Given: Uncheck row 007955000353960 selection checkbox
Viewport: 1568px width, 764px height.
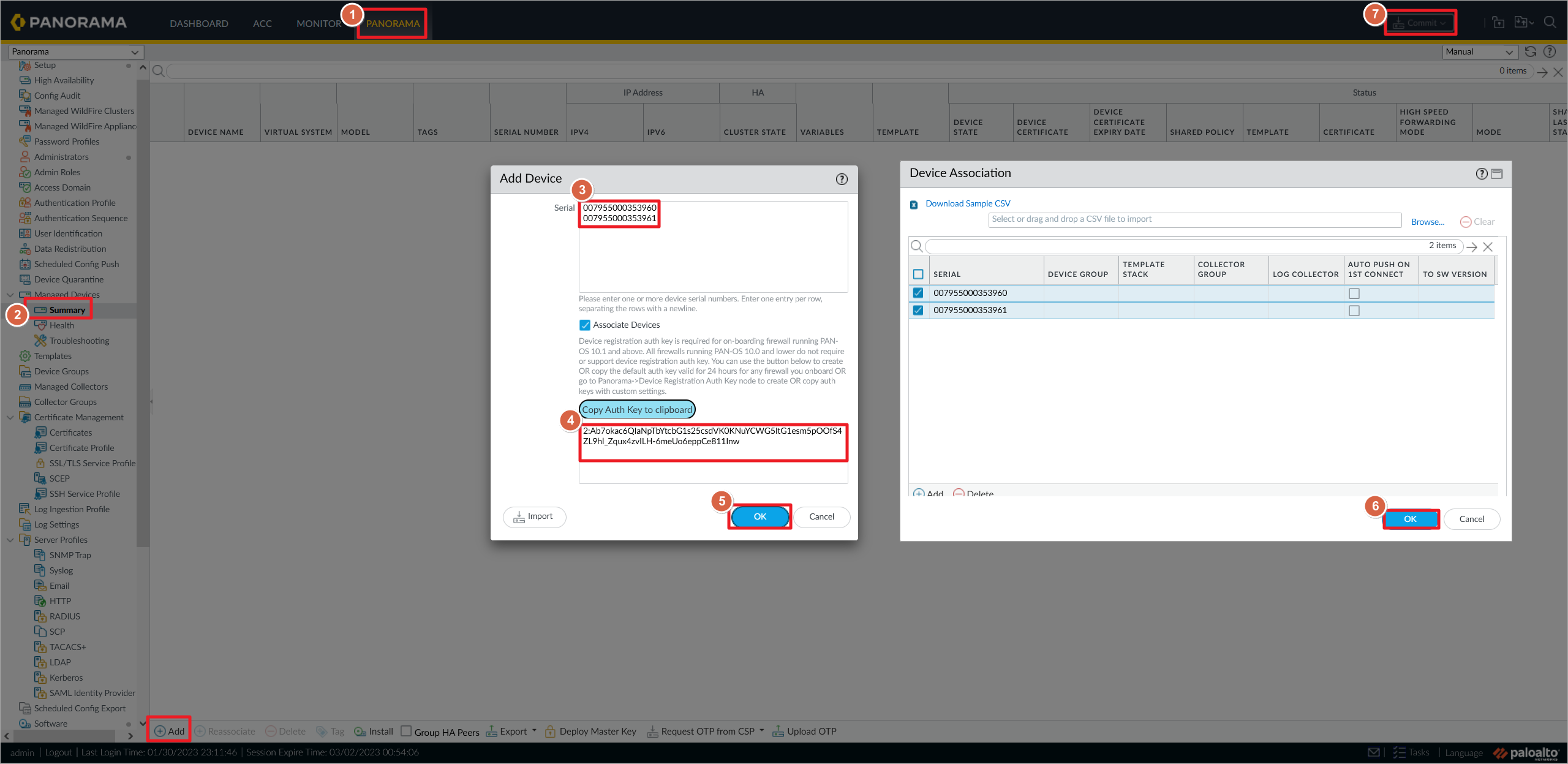Looking at the screenshot, I should (x=918, y=293).
